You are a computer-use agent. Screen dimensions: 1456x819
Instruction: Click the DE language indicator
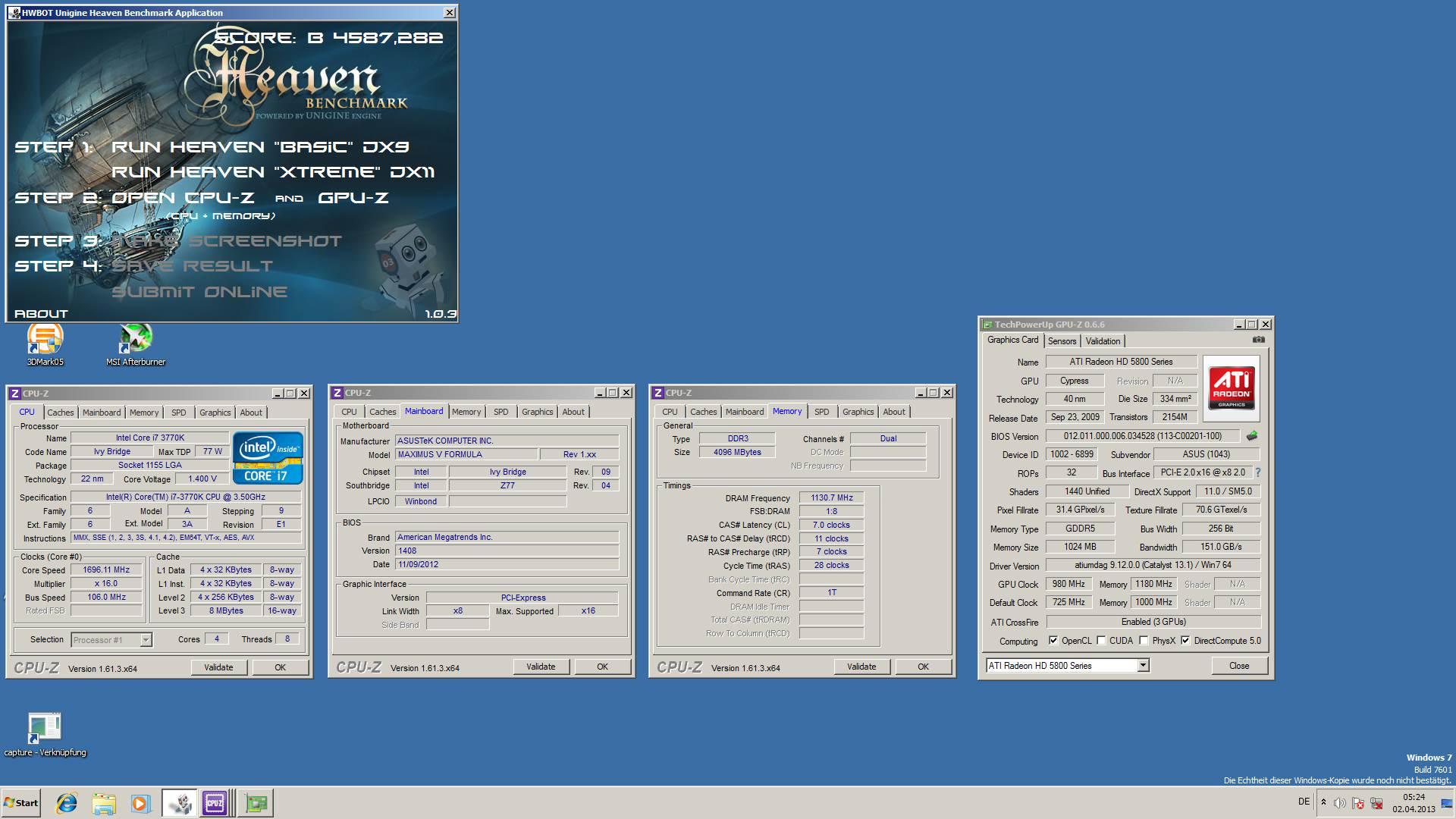coord(1304,802)
